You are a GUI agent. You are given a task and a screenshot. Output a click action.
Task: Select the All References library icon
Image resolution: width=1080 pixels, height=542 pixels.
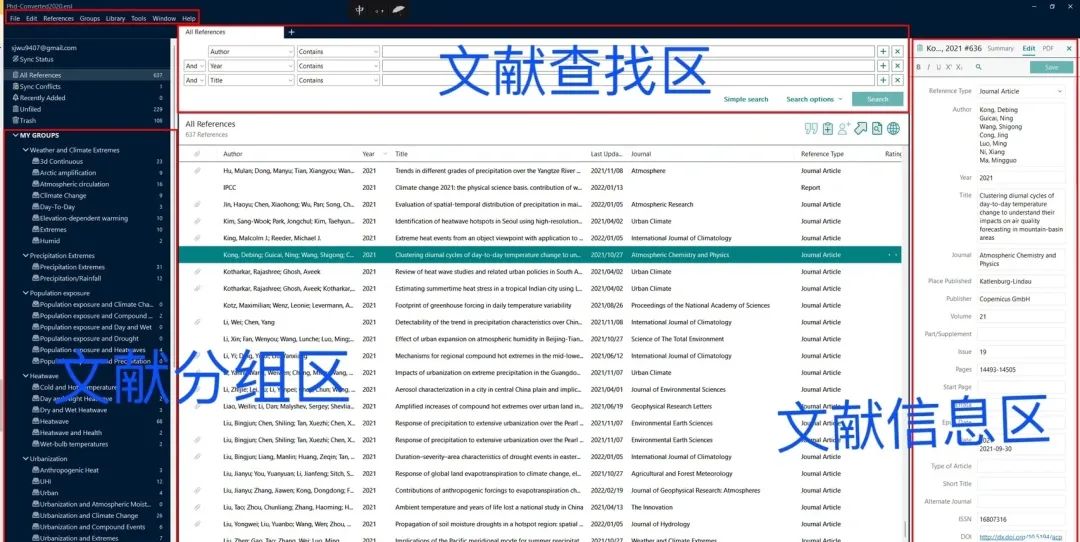tap(15, 75)
